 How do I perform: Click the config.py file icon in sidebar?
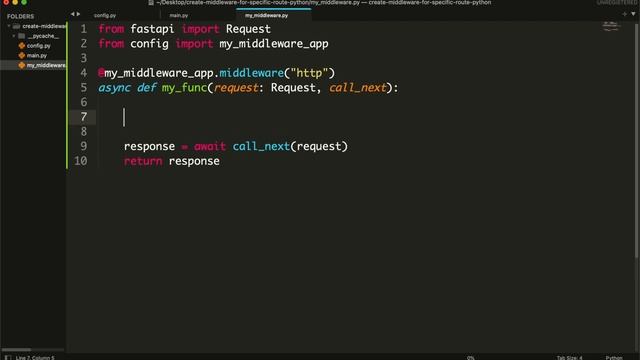pos(22,46)
